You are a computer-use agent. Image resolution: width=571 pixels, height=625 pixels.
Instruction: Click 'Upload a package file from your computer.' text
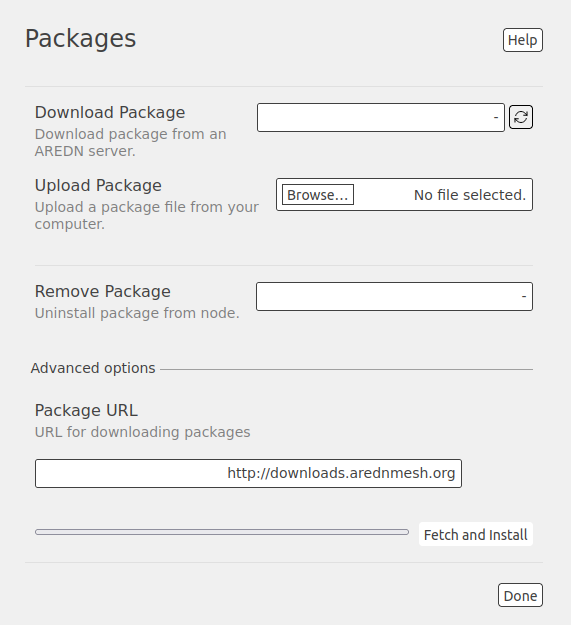[x=147, y=216]
